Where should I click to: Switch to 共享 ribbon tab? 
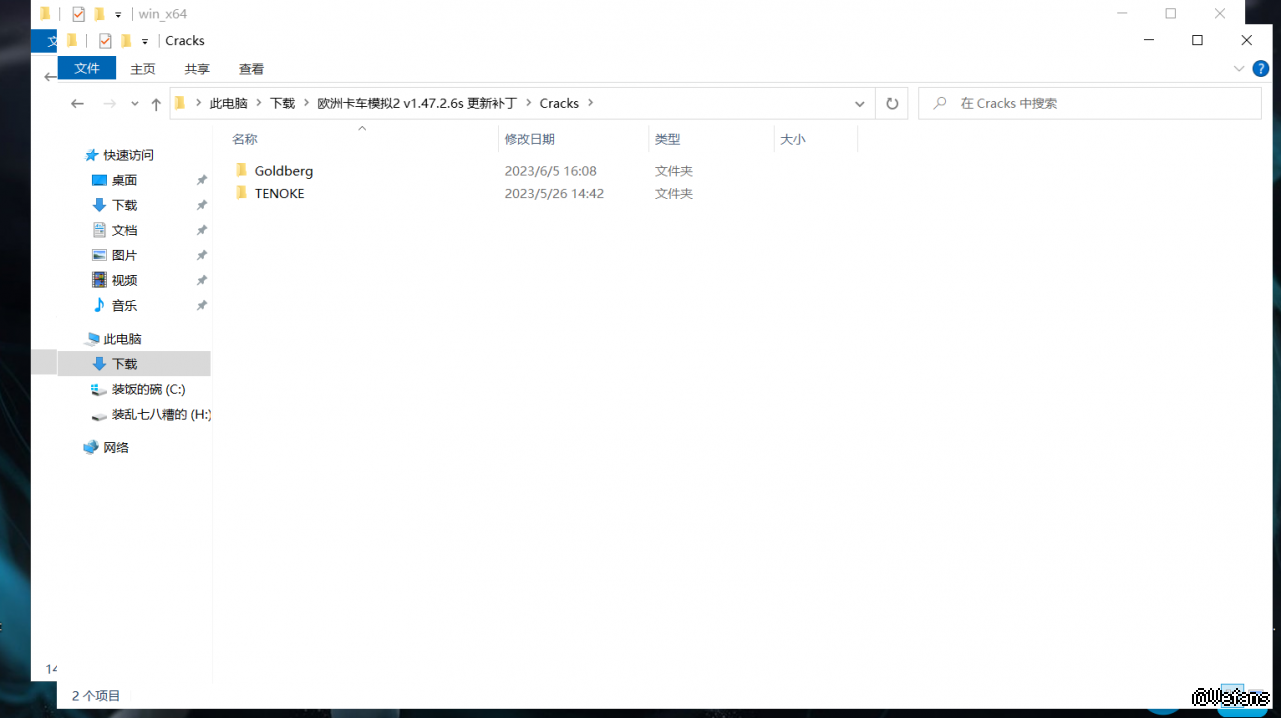(x=197, y=69)
